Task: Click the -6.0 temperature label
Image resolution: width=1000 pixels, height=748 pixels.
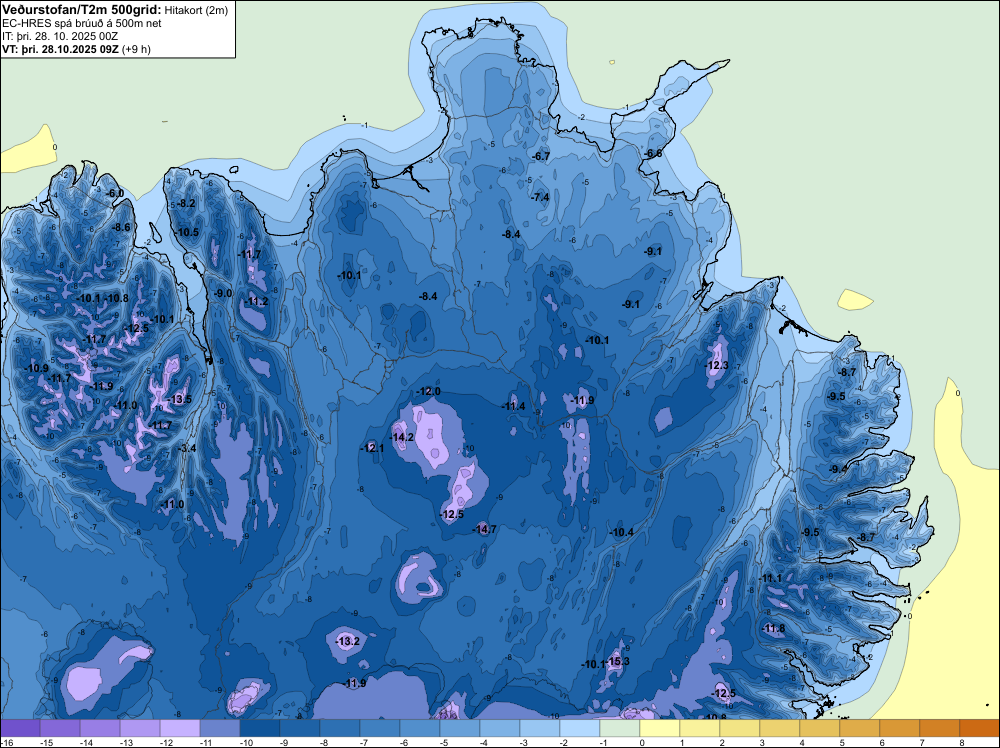Action: (115, 193)
